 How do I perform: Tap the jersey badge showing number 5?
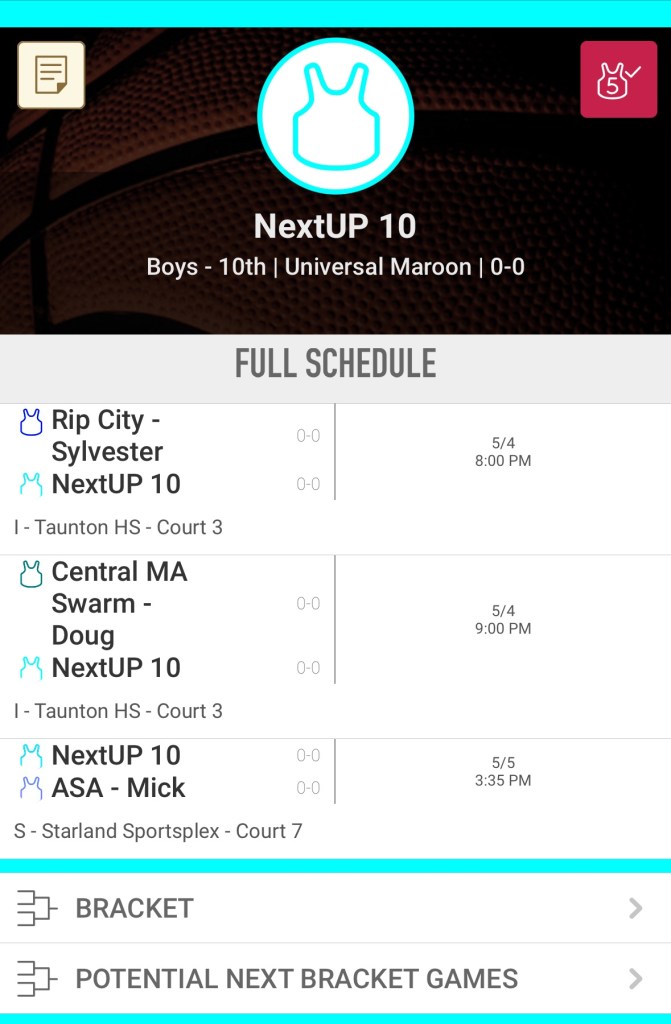619,78
